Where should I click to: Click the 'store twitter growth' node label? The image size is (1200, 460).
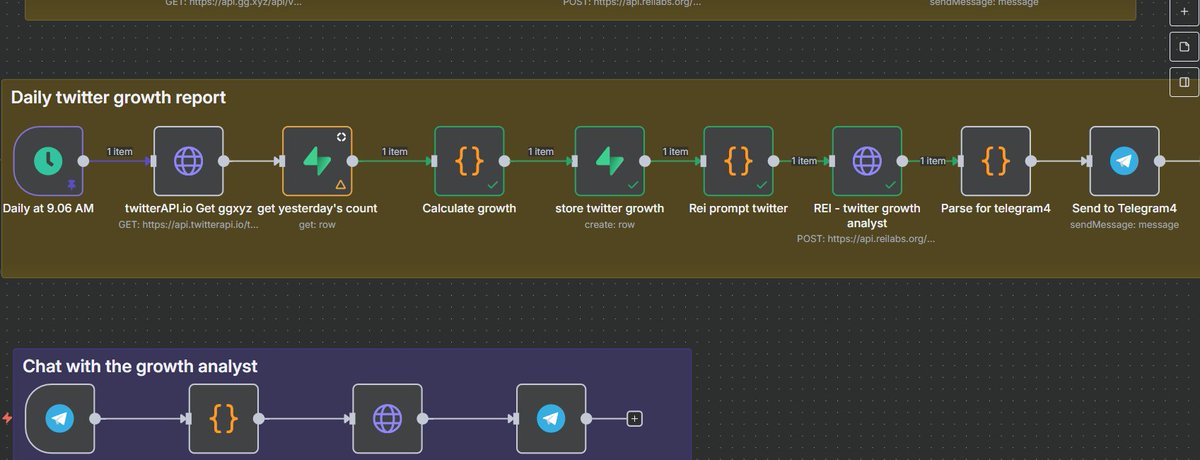click(x=610, y=209)
